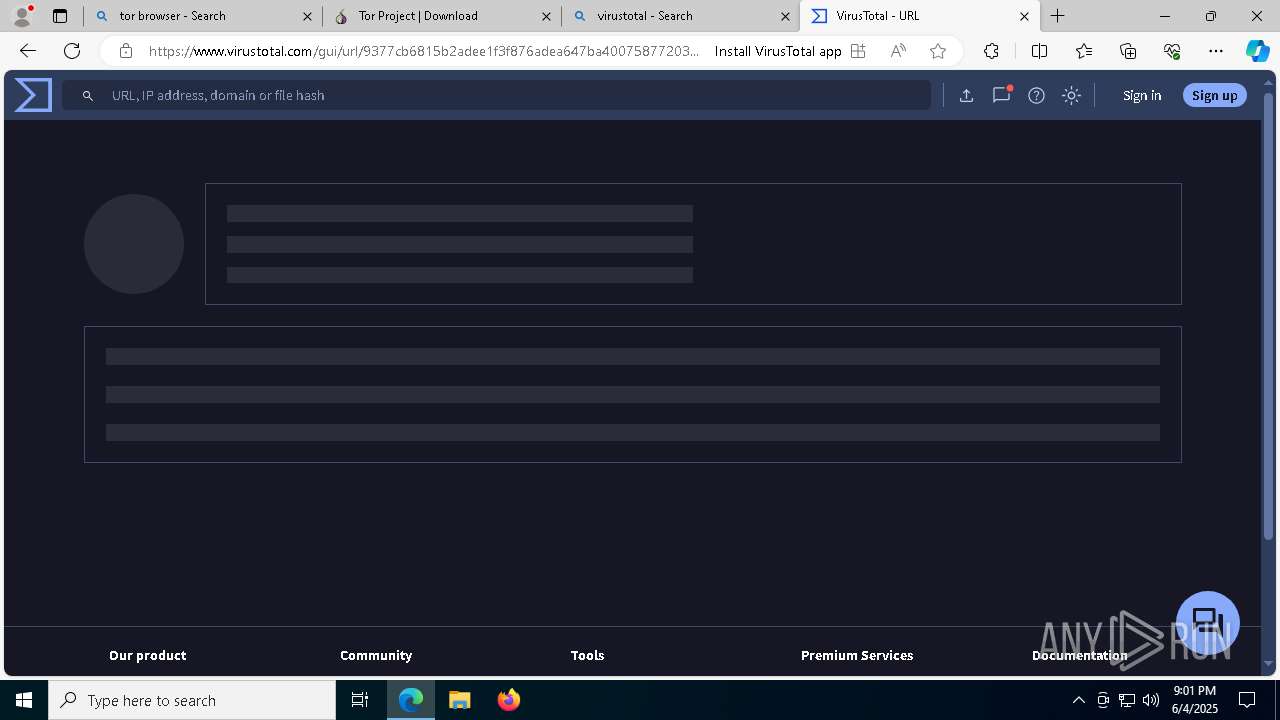This screenshot has height=720, width=1280.
Task: Open Read aloud icon
Action: 898,51
